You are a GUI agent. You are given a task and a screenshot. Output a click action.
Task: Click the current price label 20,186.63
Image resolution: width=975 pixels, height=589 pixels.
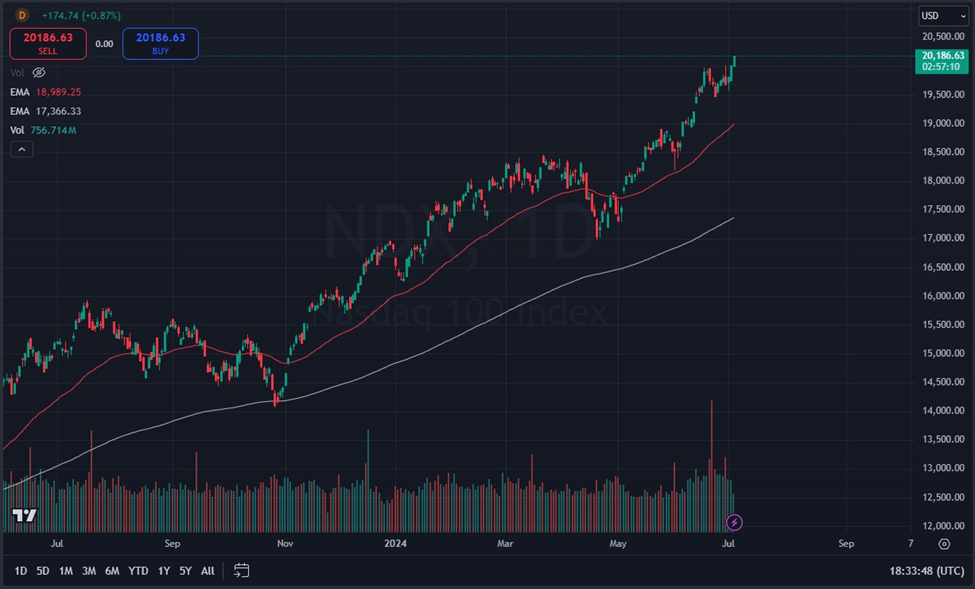943,61
